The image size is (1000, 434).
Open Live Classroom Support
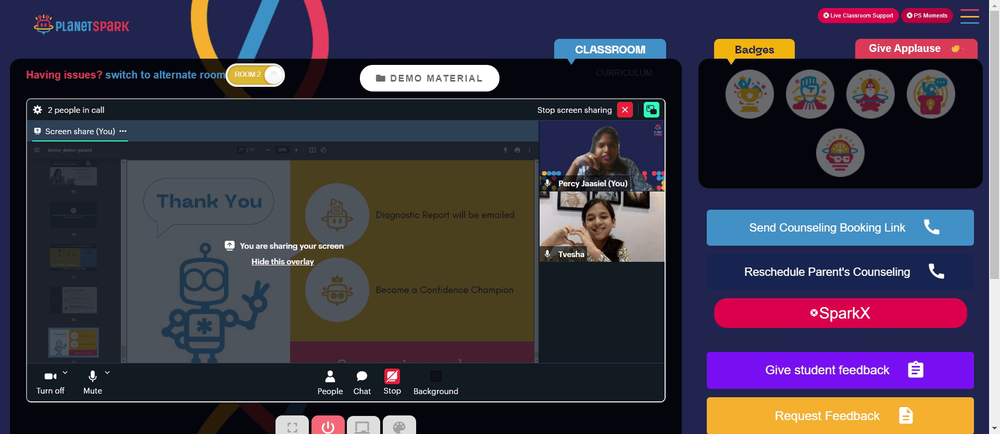point(858,15)
